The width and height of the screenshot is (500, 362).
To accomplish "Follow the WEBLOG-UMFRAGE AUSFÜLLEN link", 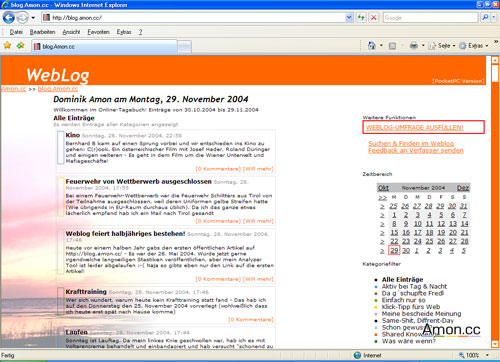I will [414, 127].
